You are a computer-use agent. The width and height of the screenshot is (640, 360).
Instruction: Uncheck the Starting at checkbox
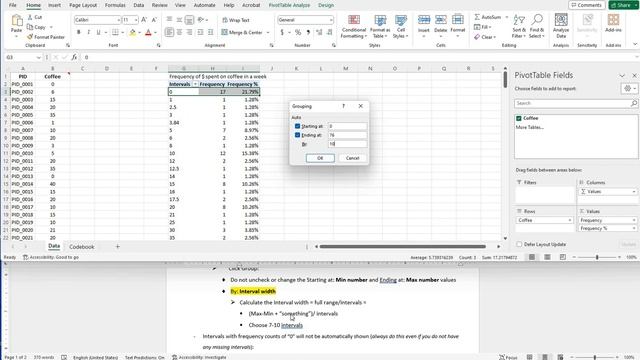coord(297,126)
